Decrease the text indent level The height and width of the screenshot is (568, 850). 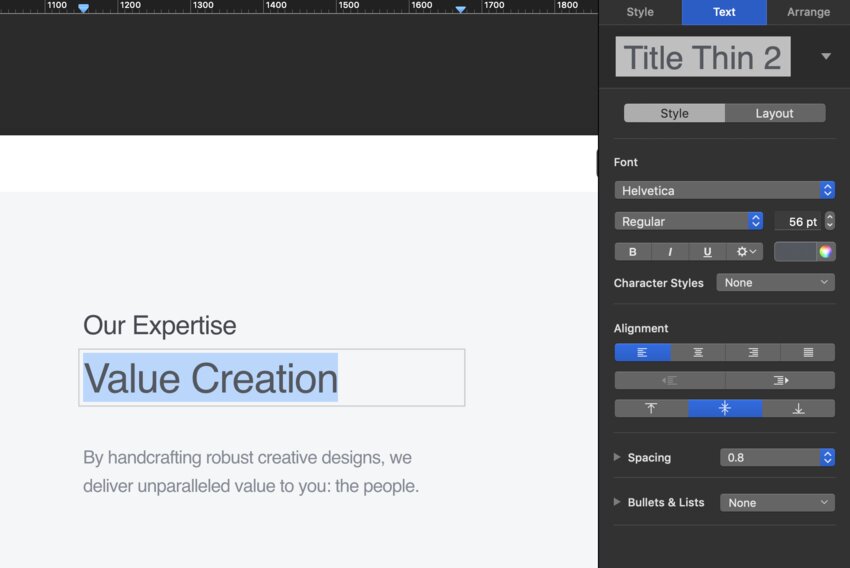tap(669, 380)
